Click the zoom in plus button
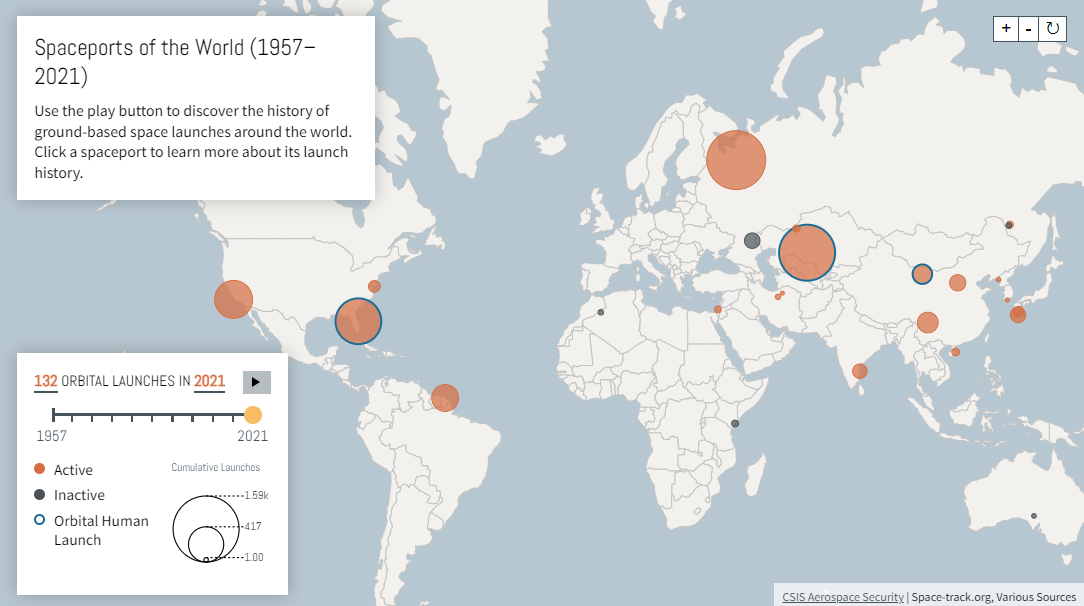Screen dimensions: 1084x606 (1006, 29)
